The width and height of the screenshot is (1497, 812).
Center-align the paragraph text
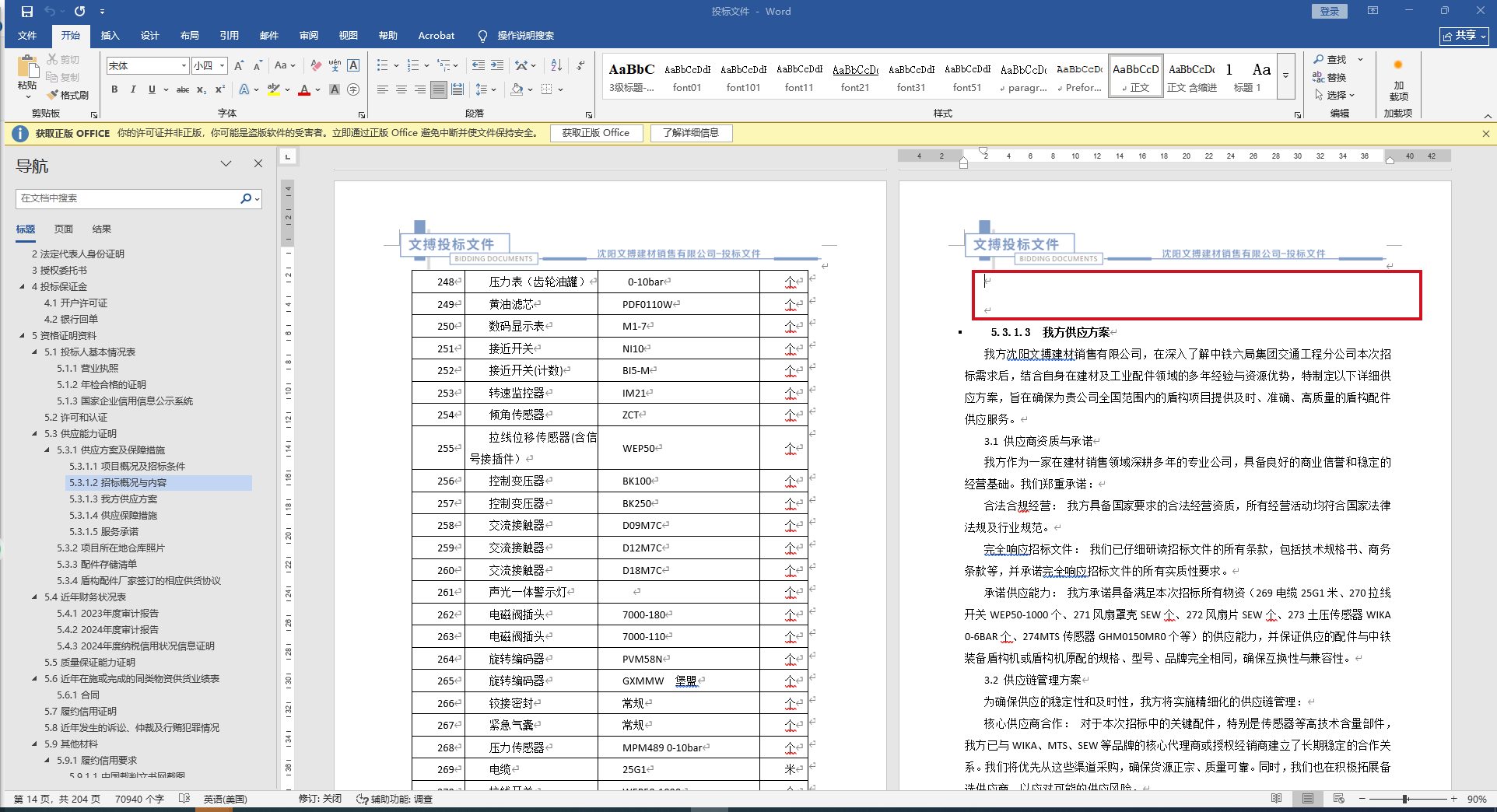point(401,90)
